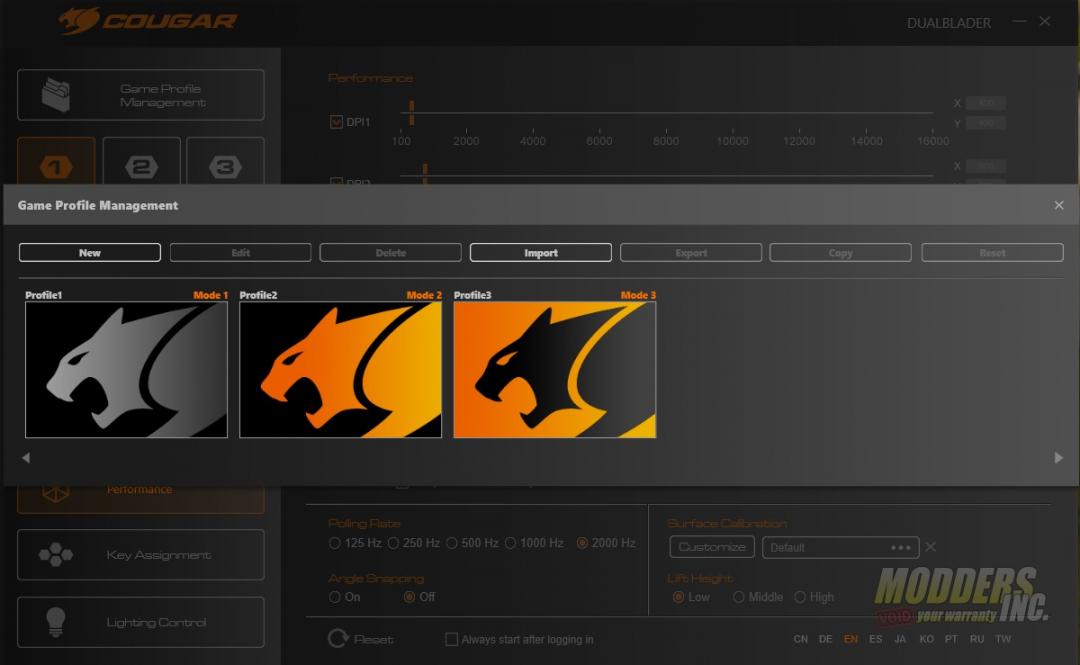The height and width of the screenshot is (665, 1080).
Task: Select 1000 Hz polling rate
Action: pyautogui.click(x=510, y=543)
